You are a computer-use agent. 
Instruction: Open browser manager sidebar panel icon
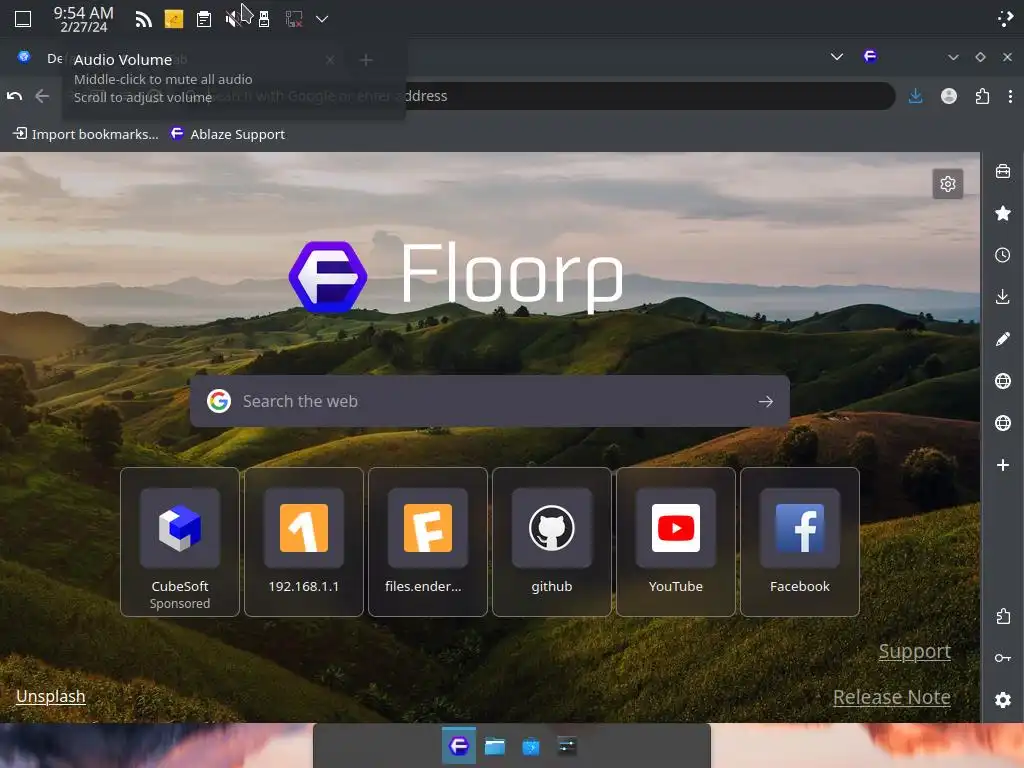tap(1002, 172)
